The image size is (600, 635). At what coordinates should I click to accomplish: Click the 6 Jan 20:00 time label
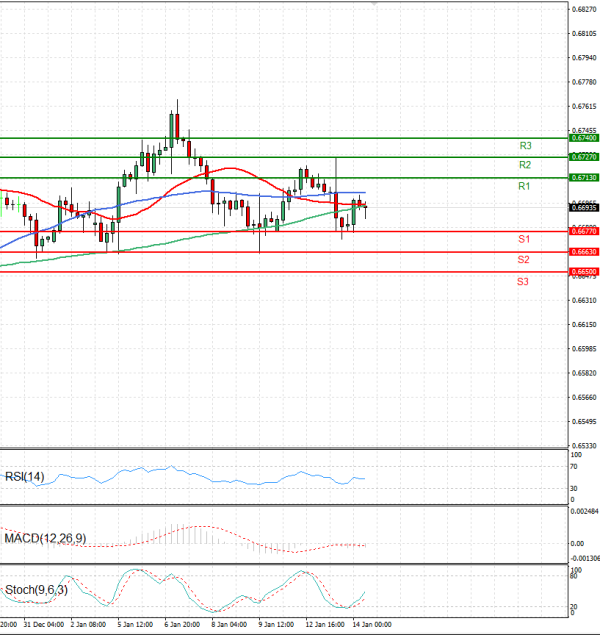tap(181, 625)
